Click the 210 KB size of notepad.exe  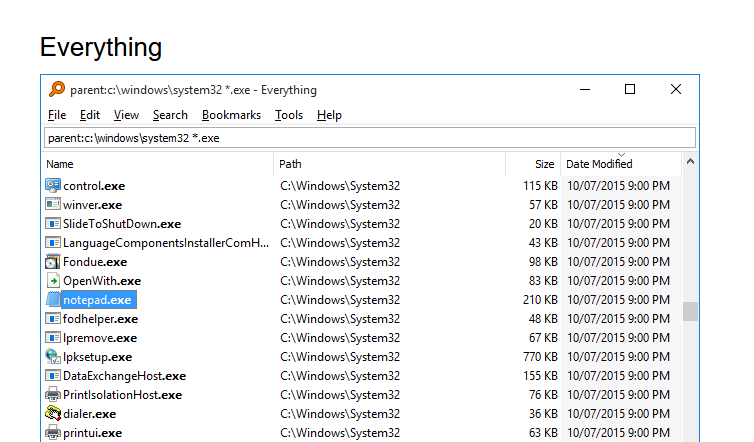[540, 300]
